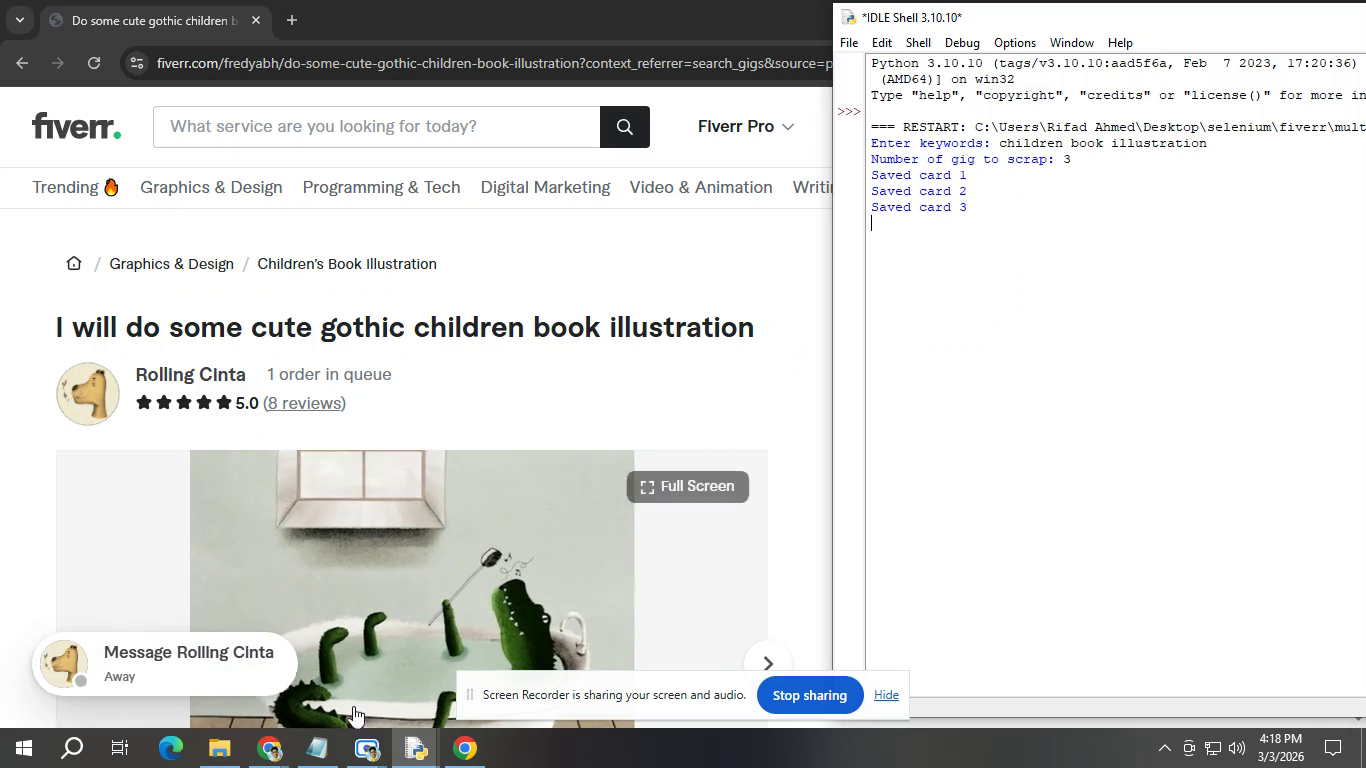Expand the hidden system tray icons
Viewport: 1366px width, 768px height.
tap(1164, 748)
